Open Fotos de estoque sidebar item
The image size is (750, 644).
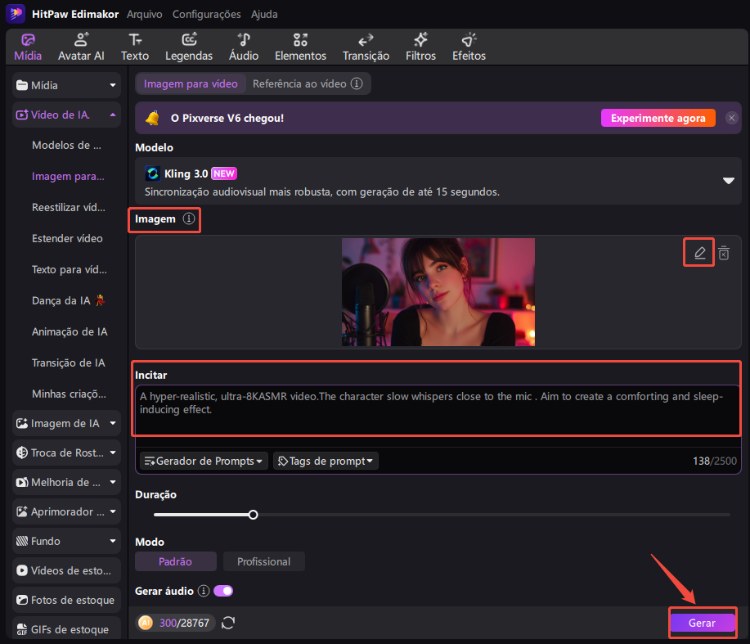pyautogui.click(x=66, y=600)
